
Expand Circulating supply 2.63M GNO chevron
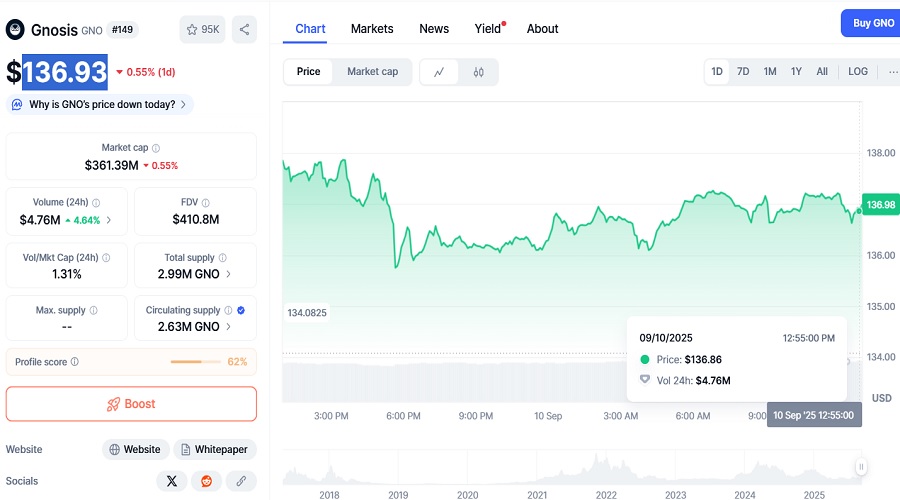pos(228,327)
